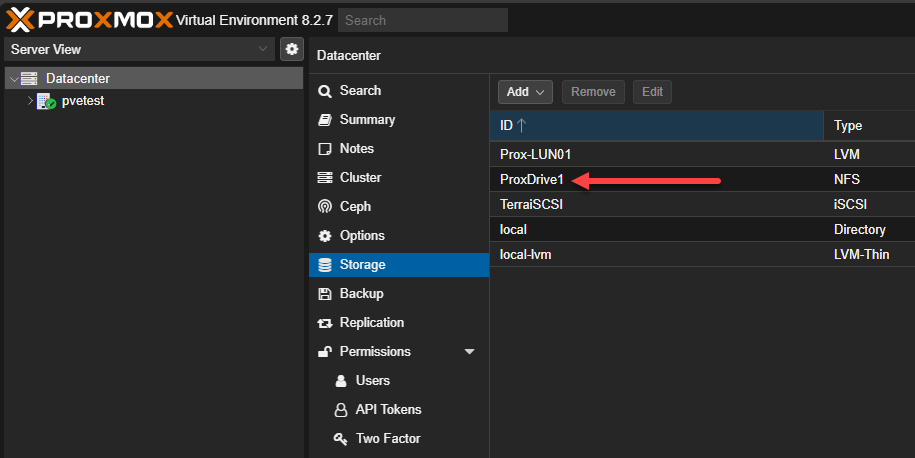The width and height of the screenshot is (915, 458).
Task: Click the Proxmox logo
Action: [x=88, y=19]
